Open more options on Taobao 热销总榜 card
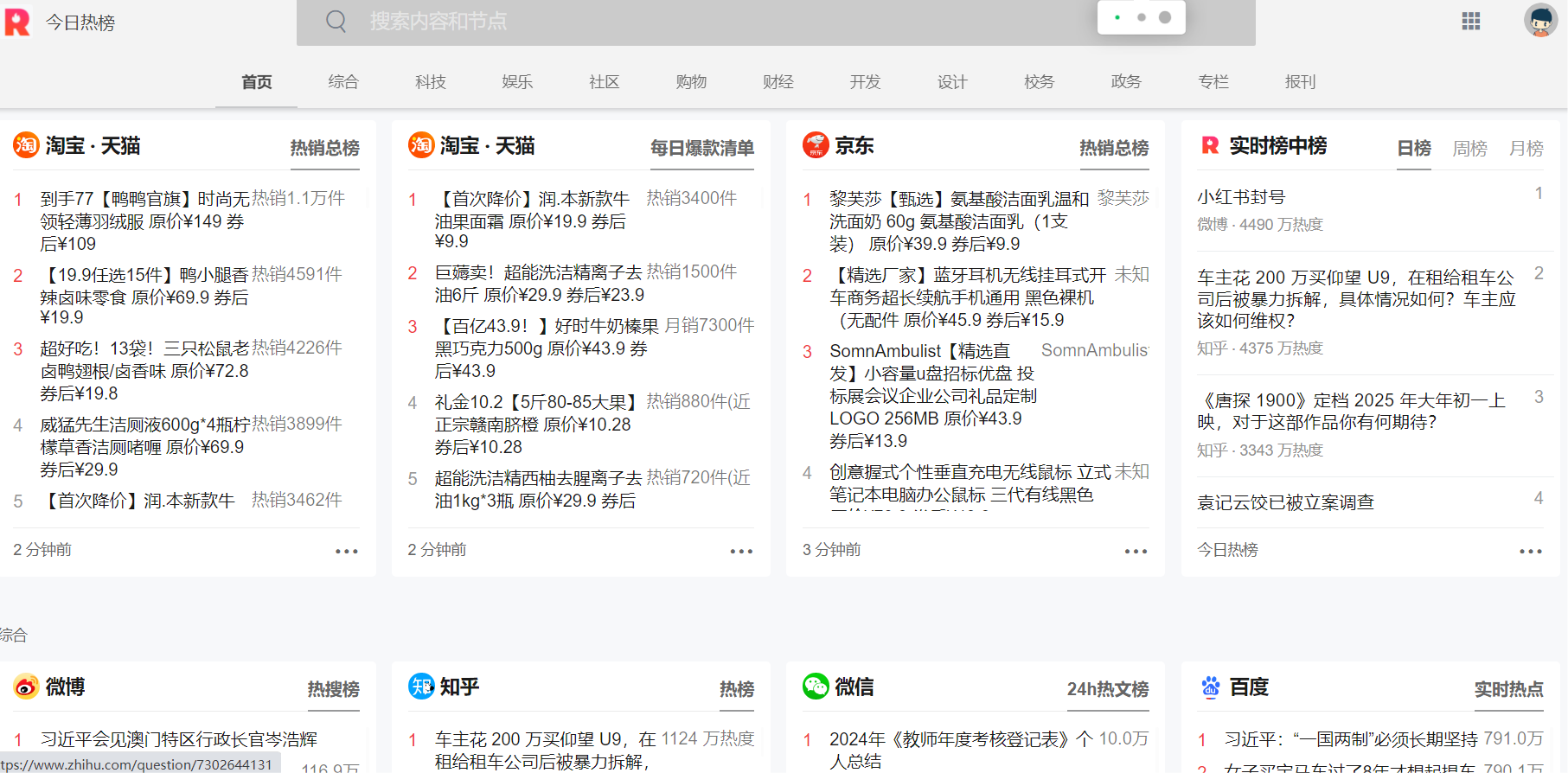 pos(347,551)
